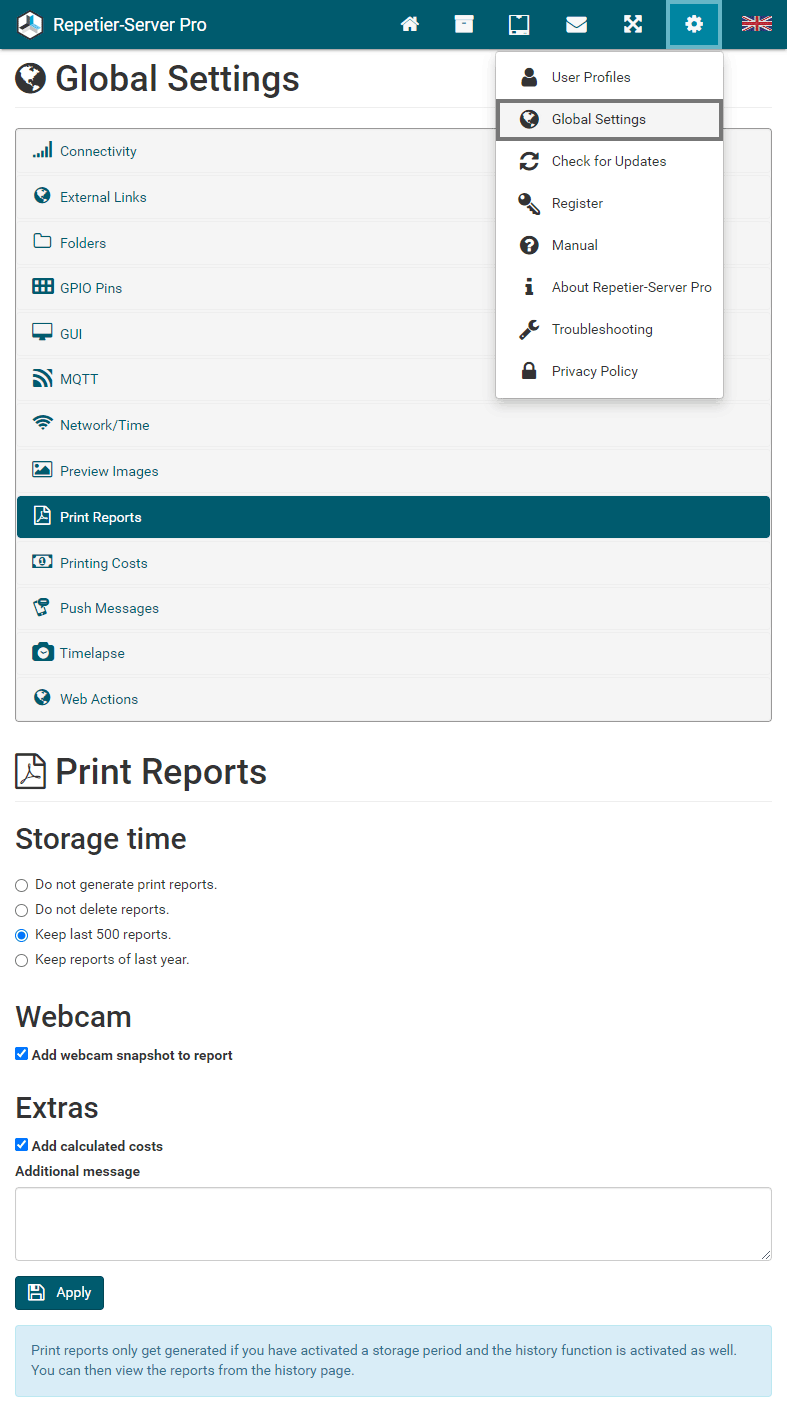
Task: Click the envelope messages icon
Action: pos(576,25)
